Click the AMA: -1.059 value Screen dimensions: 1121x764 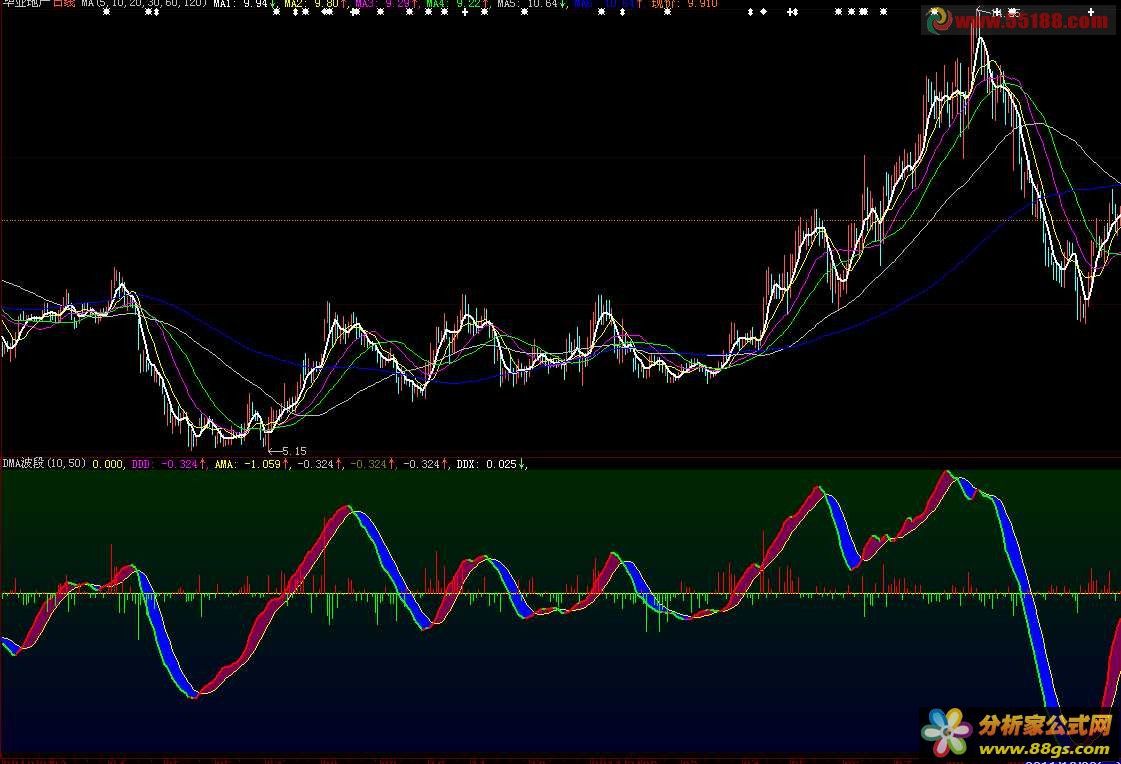point(252,465)
